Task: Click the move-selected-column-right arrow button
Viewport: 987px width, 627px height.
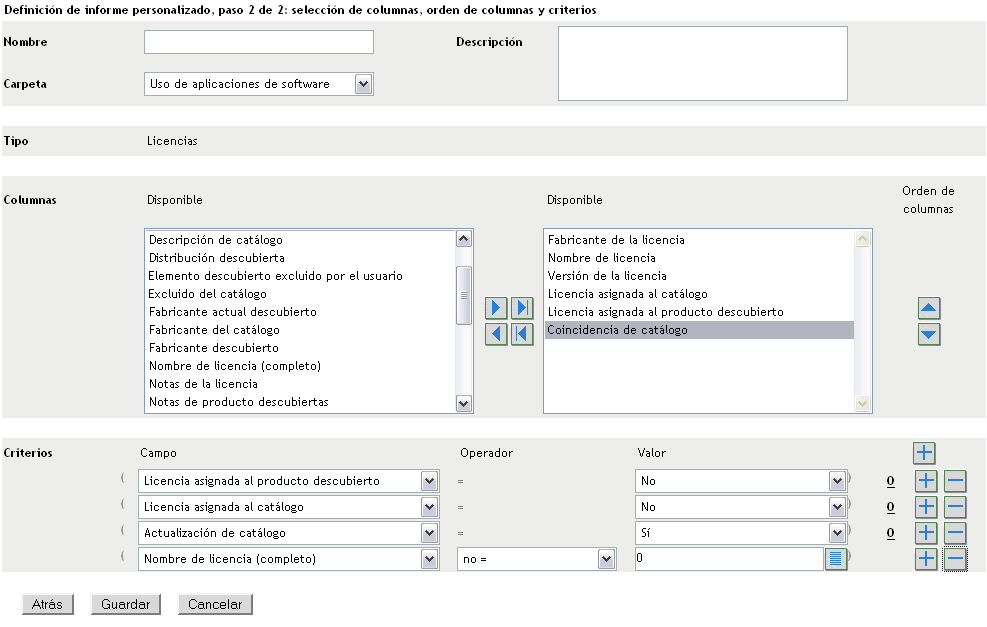Action: click(496, 308)
